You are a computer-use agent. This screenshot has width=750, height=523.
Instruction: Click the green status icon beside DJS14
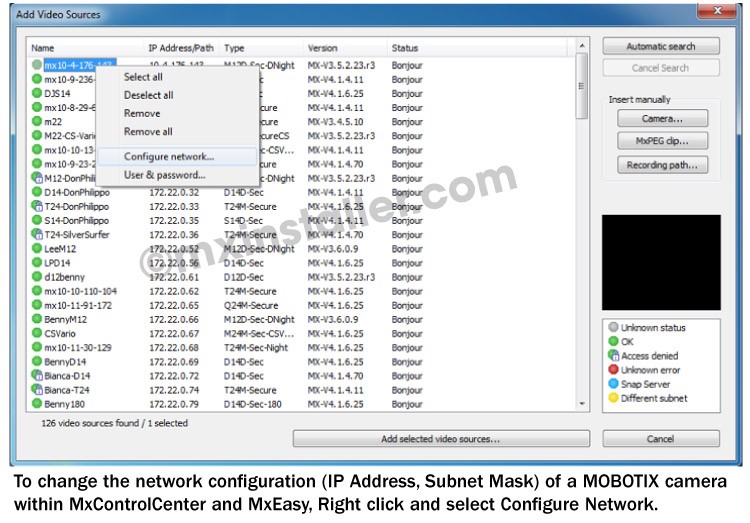click(x=37, y=93)
